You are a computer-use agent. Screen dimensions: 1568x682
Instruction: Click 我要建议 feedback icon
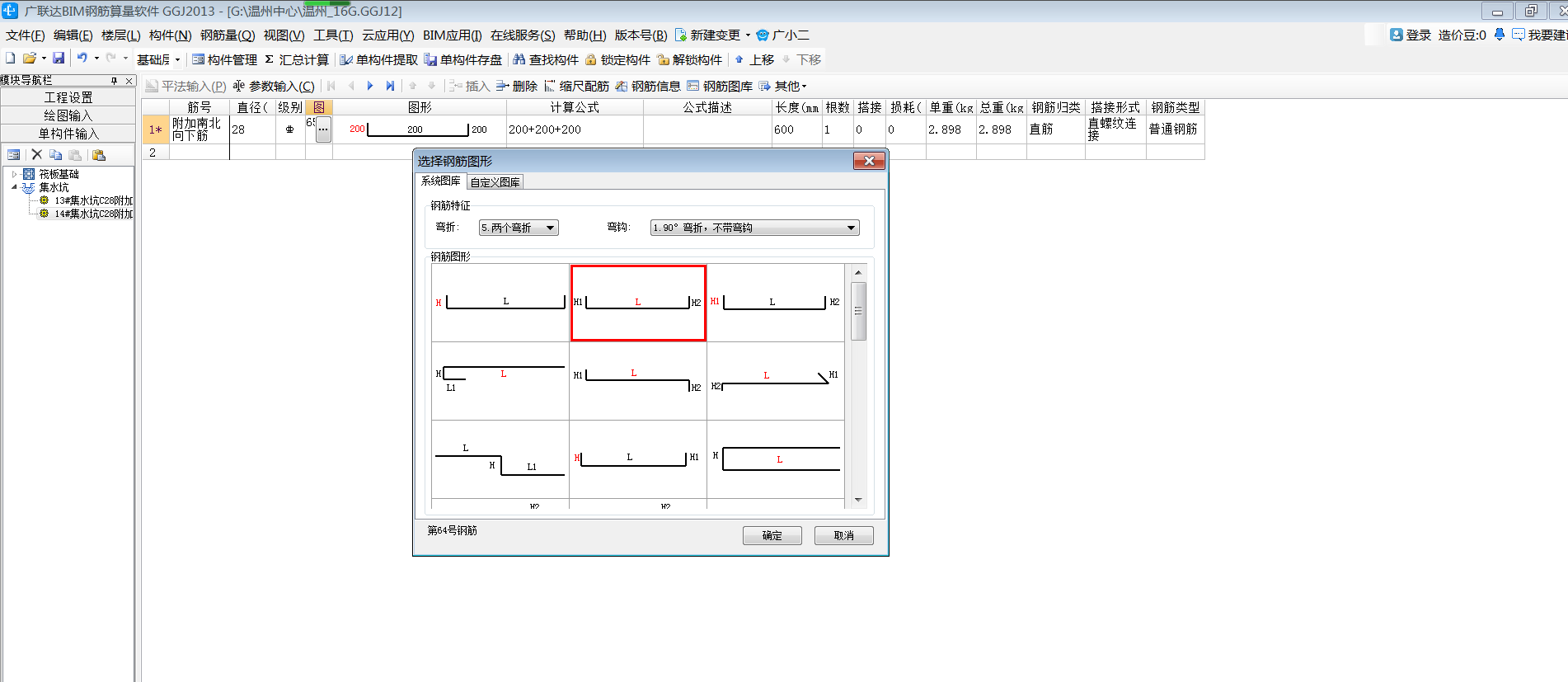[1518, 35]
